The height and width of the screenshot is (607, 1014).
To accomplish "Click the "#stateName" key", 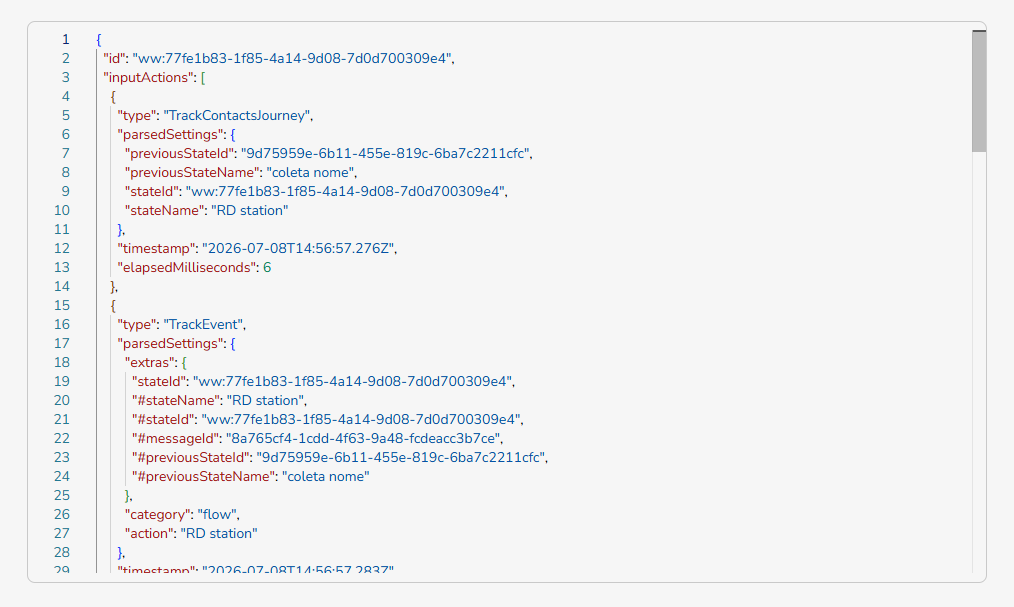I will click(175, 400).
